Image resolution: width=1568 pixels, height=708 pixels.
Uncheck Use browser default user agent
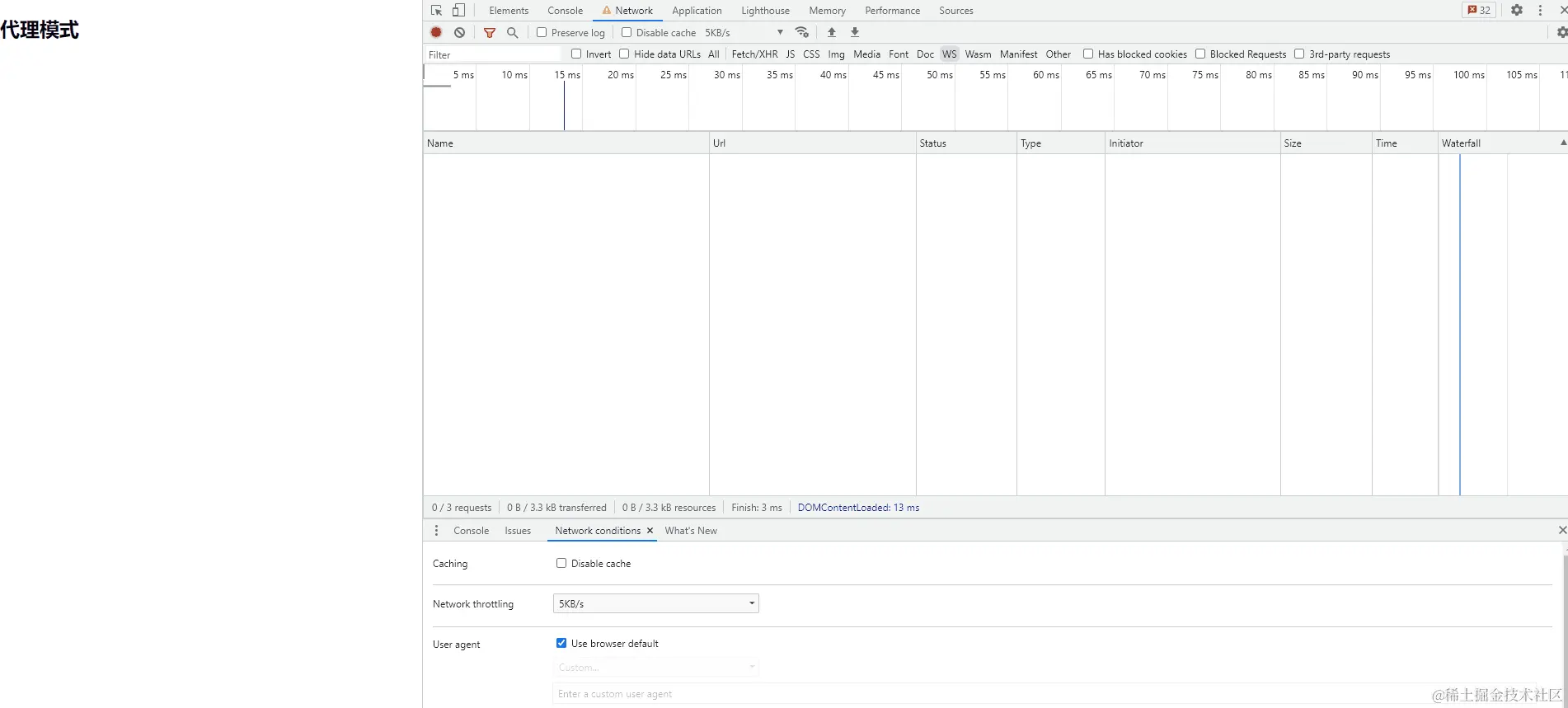[561, 643]
